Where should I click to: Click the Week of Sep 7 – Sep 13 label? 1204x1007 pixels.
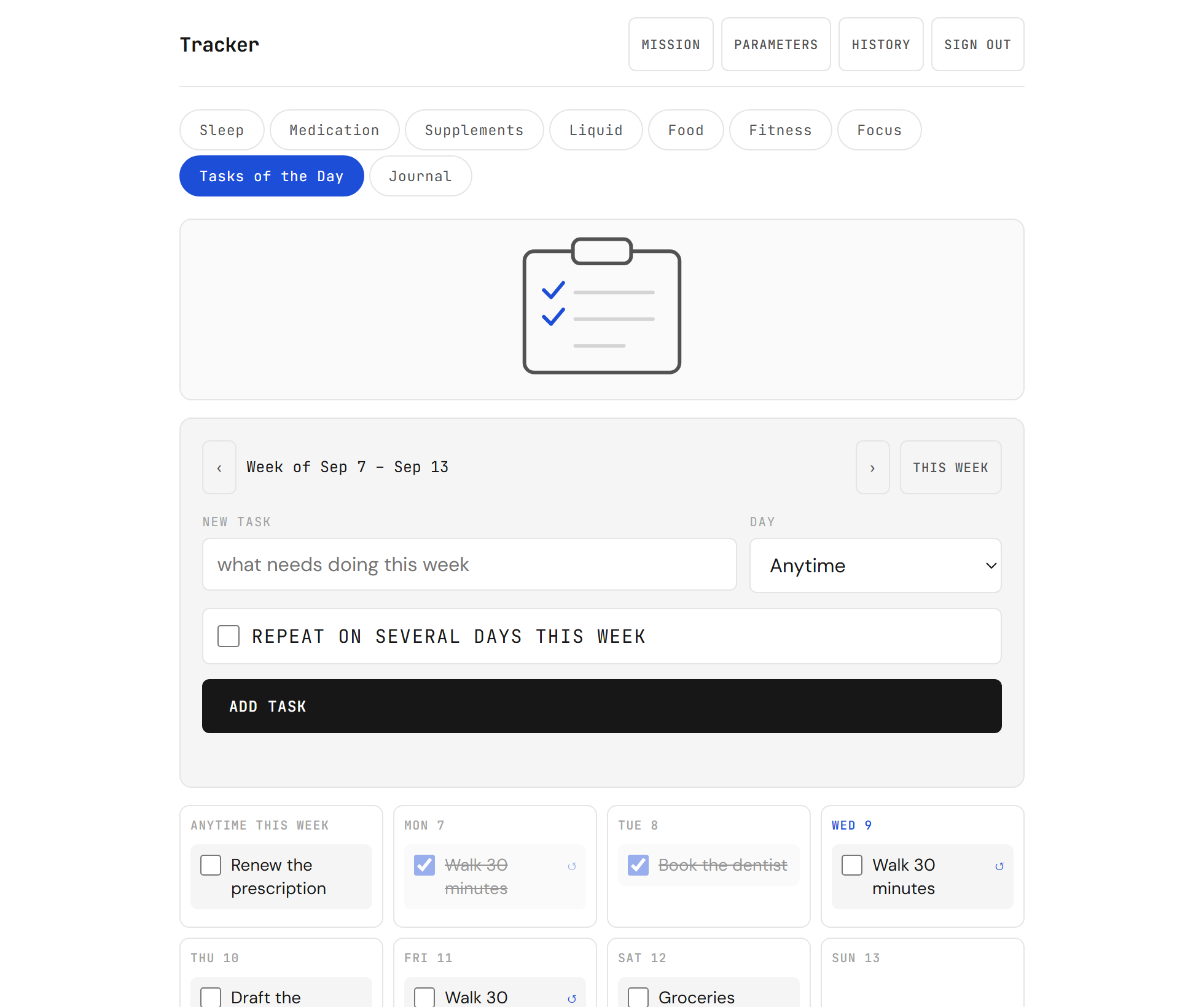click(348, 467)
